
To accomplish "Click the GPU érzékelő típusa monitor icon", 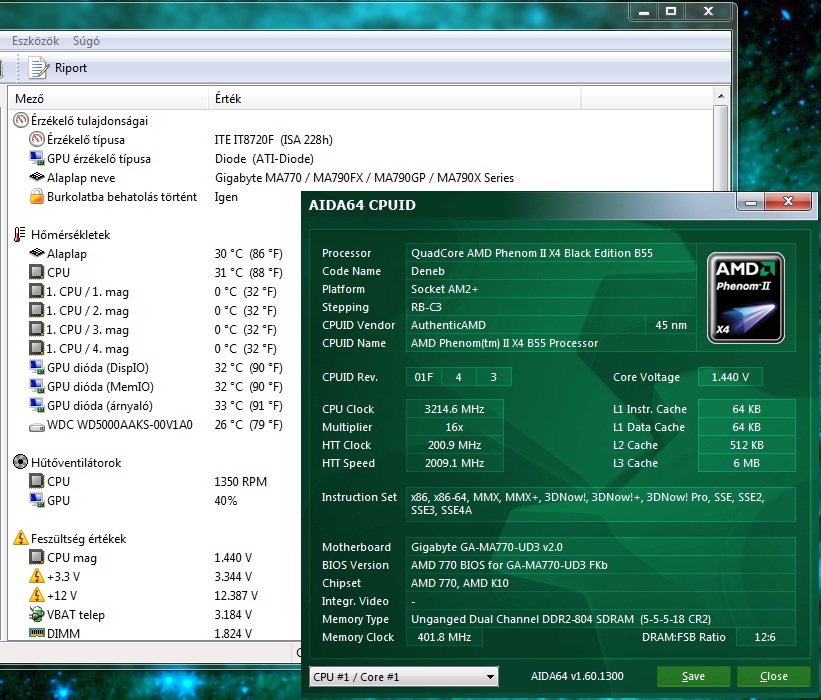I will tap(37, 158).
